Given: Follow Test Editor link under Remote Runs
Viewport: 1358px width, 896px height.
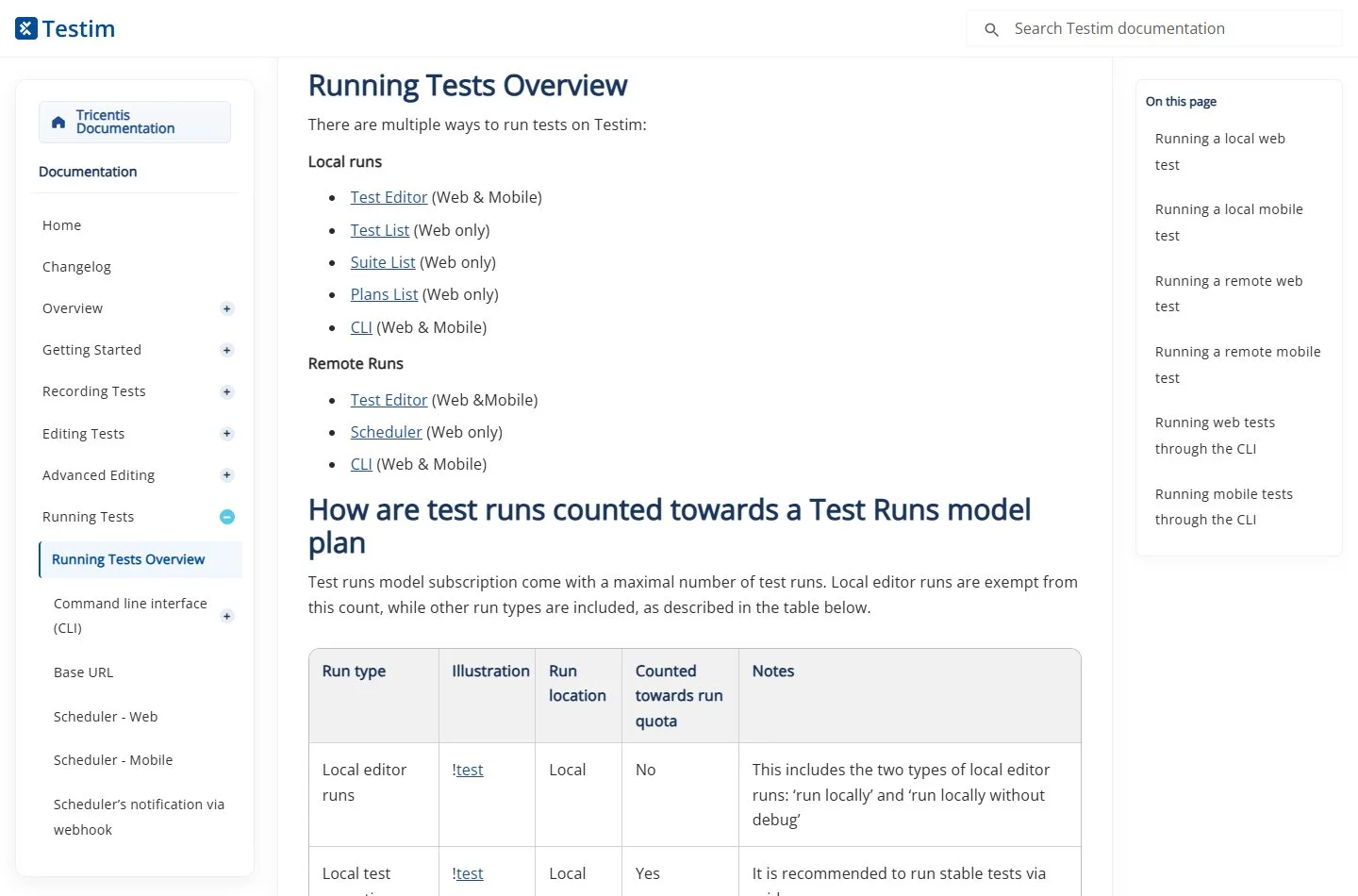Looking at the screenshot, I should tap(389, 400).
